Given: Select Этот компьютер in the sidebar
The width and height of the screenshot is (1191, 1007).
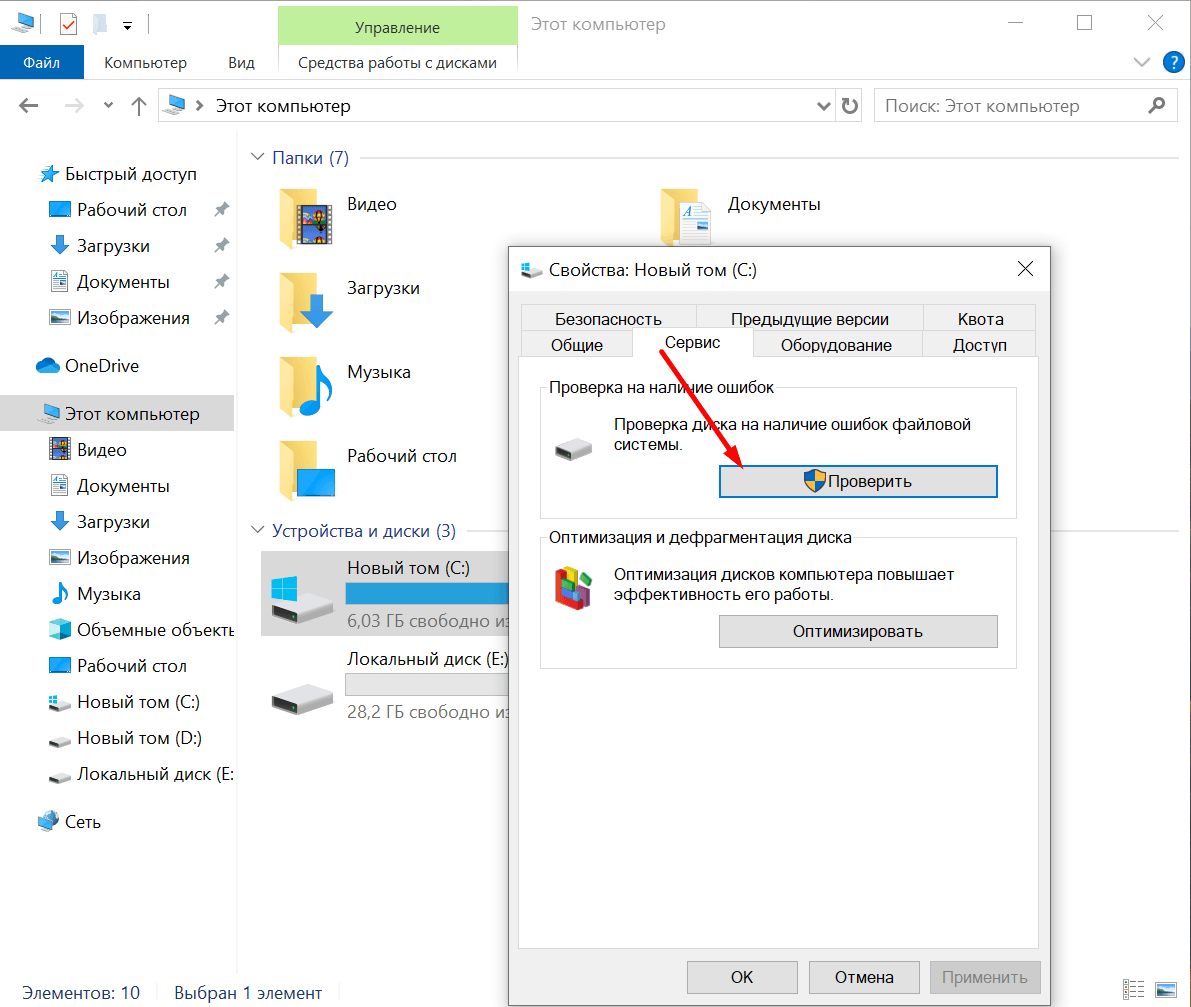Looking at the screenshot, I should (117, 413).
